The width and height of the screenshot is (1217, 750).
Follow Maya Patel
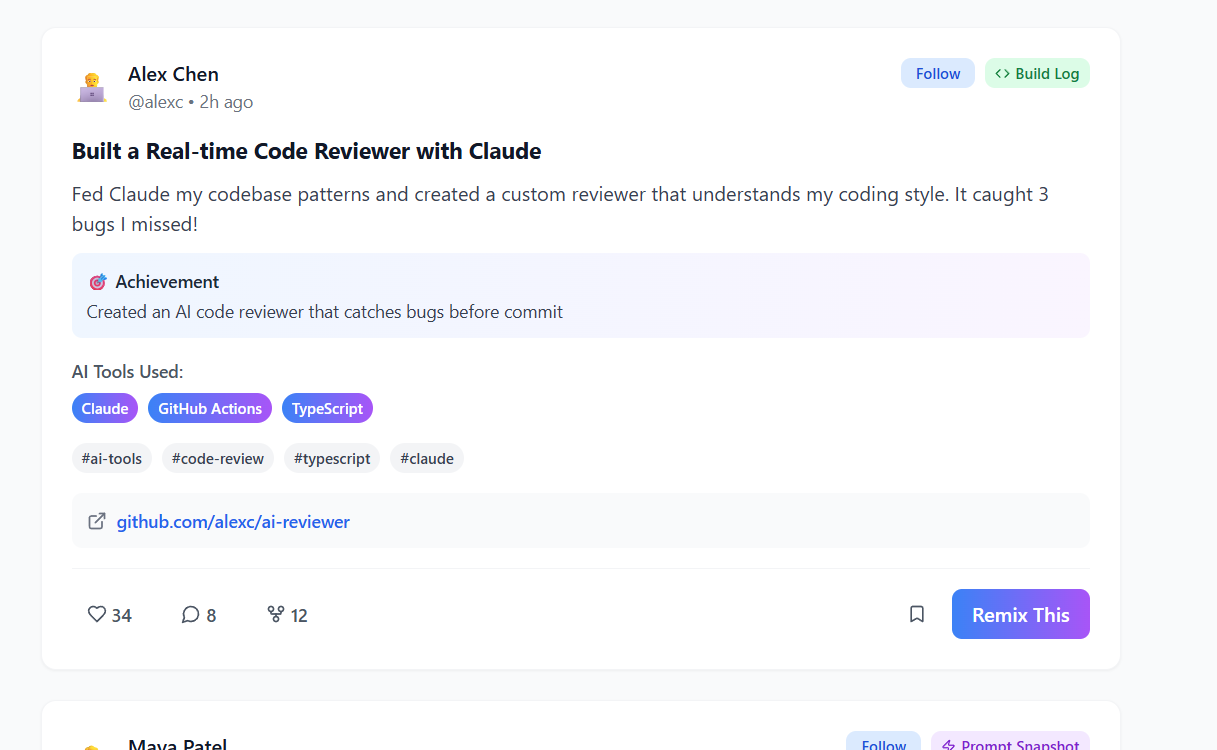point(883,744)
